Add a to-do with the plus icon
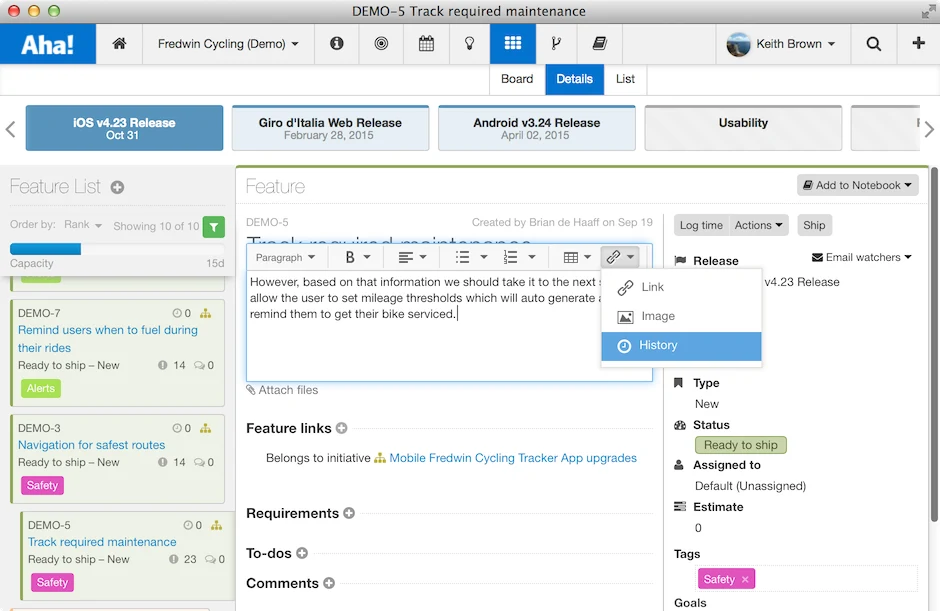Image resolution: width=940 pixels, height=611 pixels. [x=302, y=553]
